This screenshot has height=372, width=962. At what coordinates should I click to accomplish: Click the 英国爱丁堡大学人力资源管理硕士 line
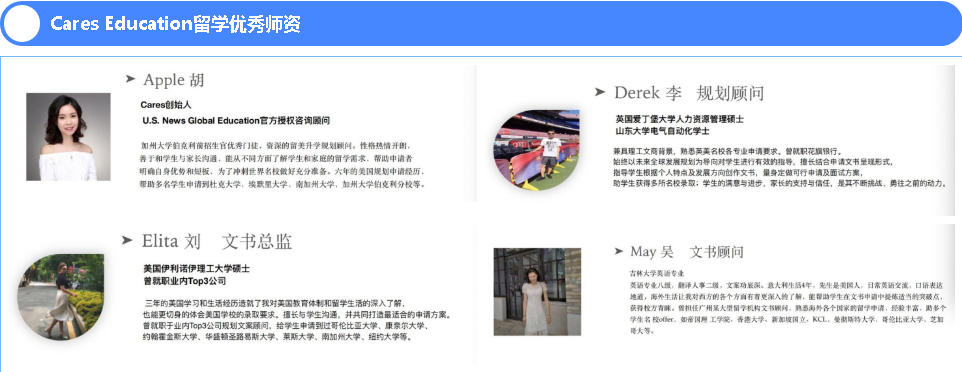coord(680,119)
